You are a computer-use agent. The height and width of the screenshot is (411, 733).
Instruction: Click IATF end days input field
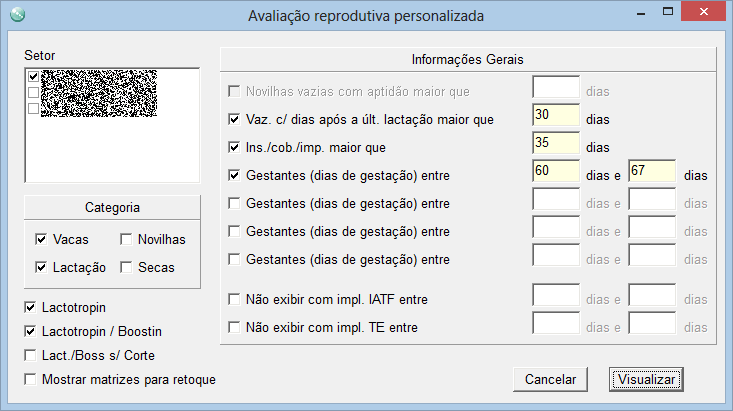pyautogui.click(x=652, y=295)
